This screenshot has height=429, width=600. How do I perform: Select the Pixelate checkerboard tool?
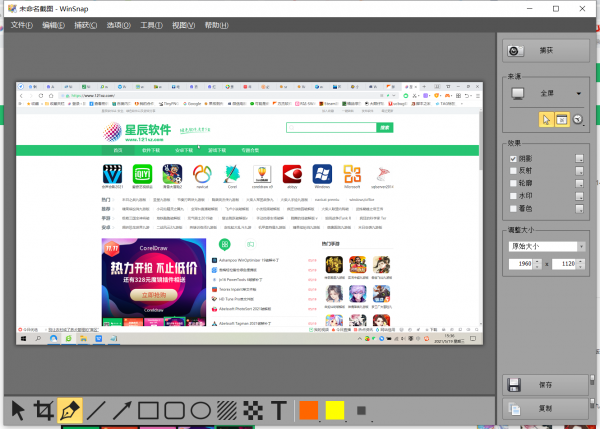(253, 411)
